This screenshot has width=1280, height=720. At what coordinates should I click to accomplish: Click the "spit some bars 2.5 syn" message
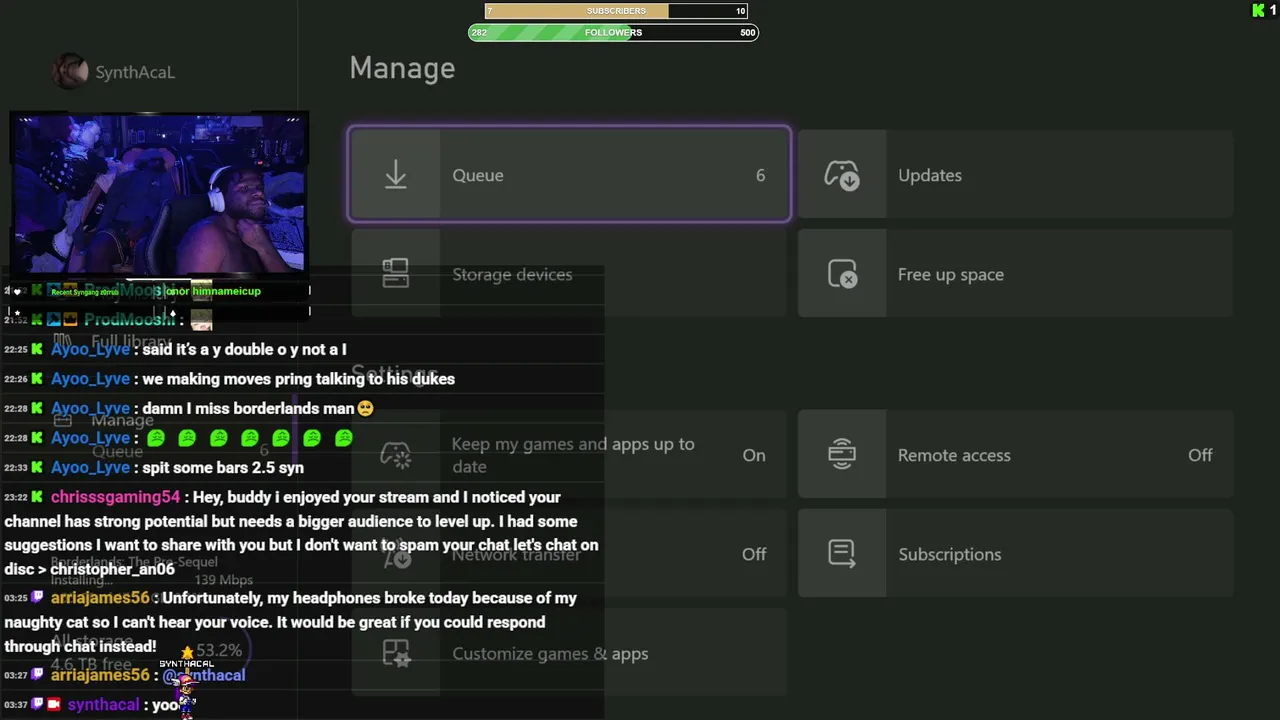point(223,467)
